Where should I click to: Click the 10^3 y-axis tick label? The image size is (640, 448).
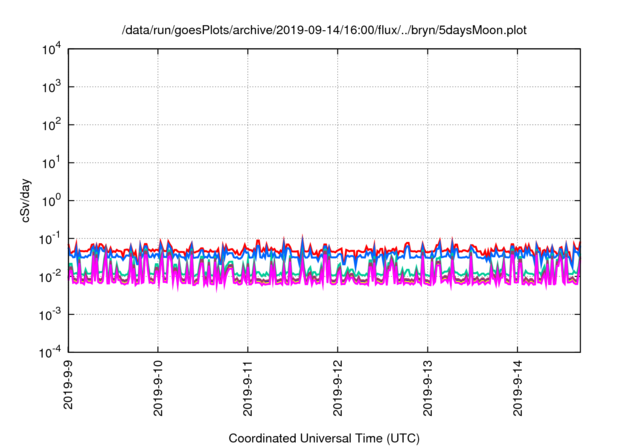point(50,87)
